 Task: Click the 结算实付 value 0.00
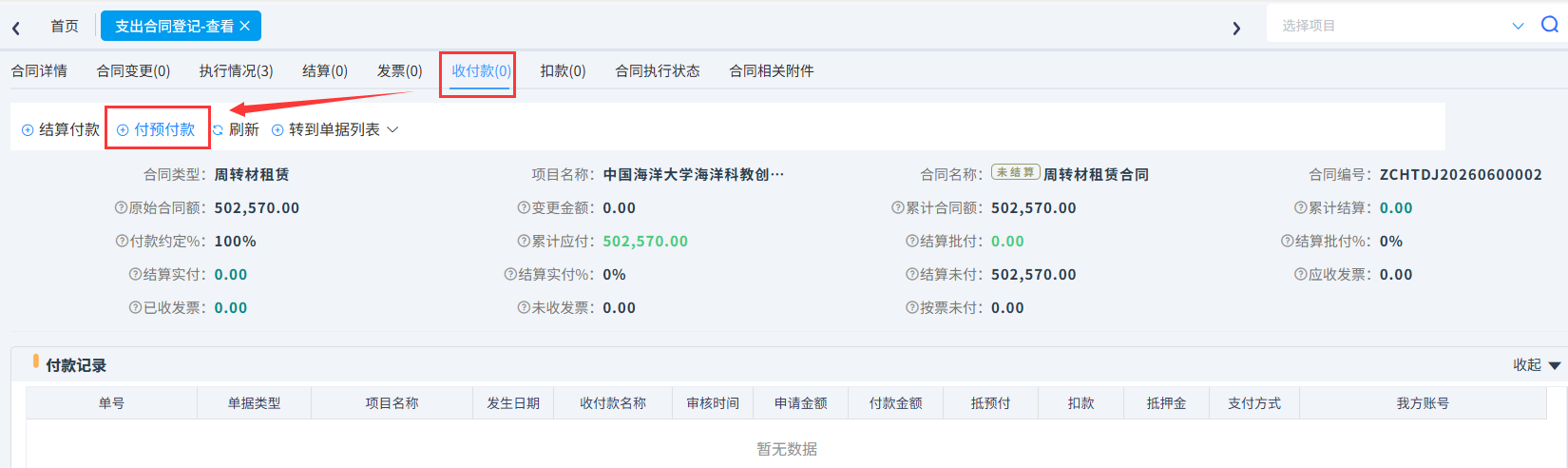[x=231, y=274]
